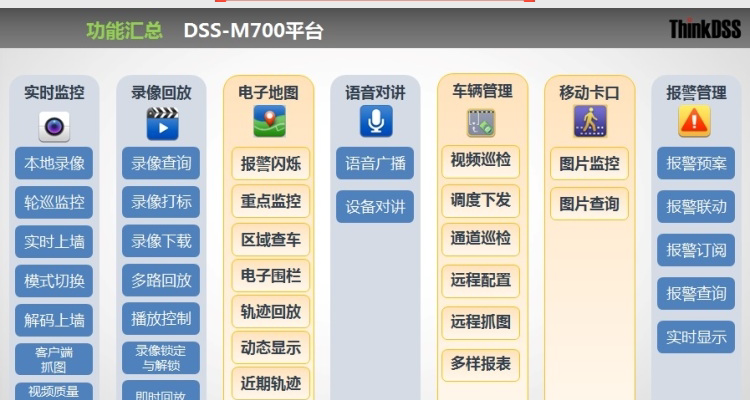Select 录像打标

161,202
